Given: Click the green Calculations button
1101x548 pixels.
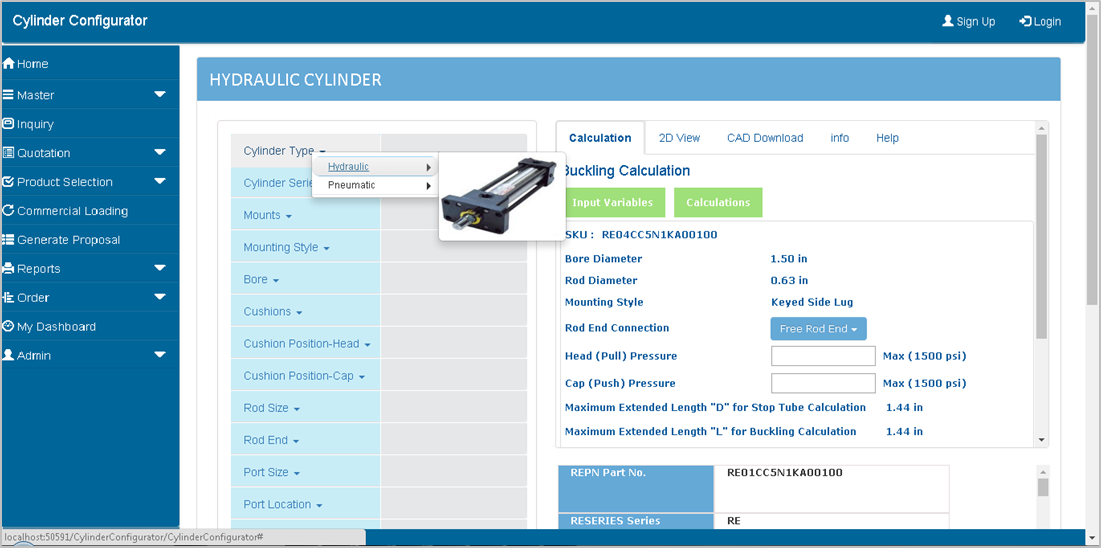Looking at the screenshot, I should 718,202.
